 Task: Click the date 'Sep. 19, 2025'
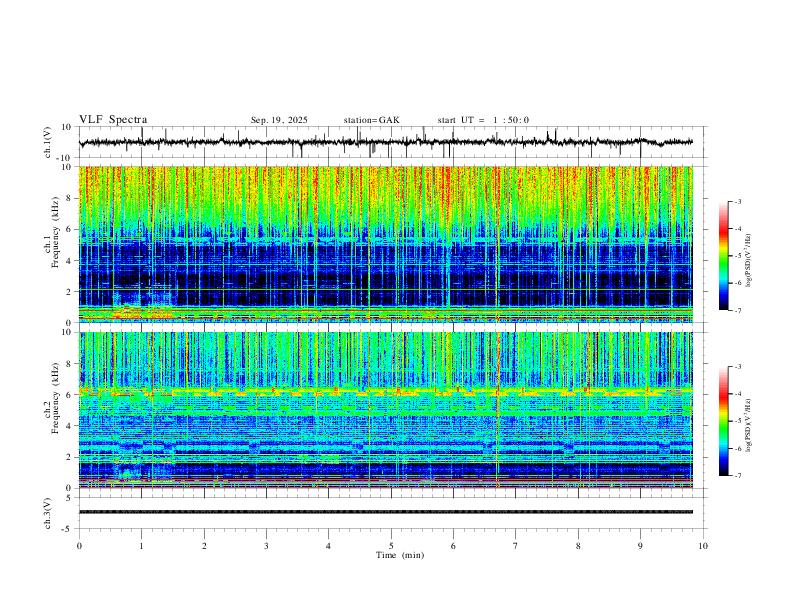click(279, 120)
